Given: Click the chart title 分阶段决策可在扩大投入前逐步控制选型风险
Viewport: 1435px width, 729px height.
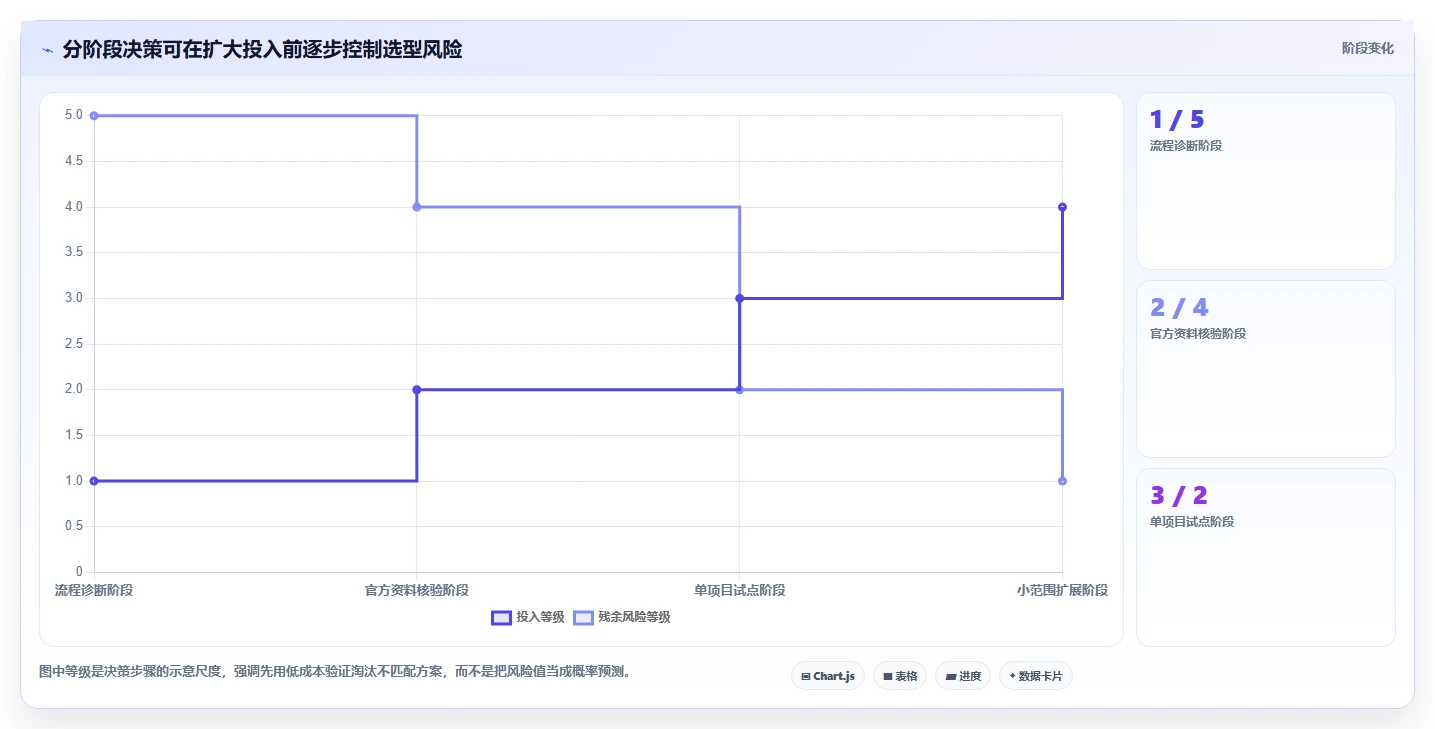Looking at the screenshot, I should [x=262, y=49].
